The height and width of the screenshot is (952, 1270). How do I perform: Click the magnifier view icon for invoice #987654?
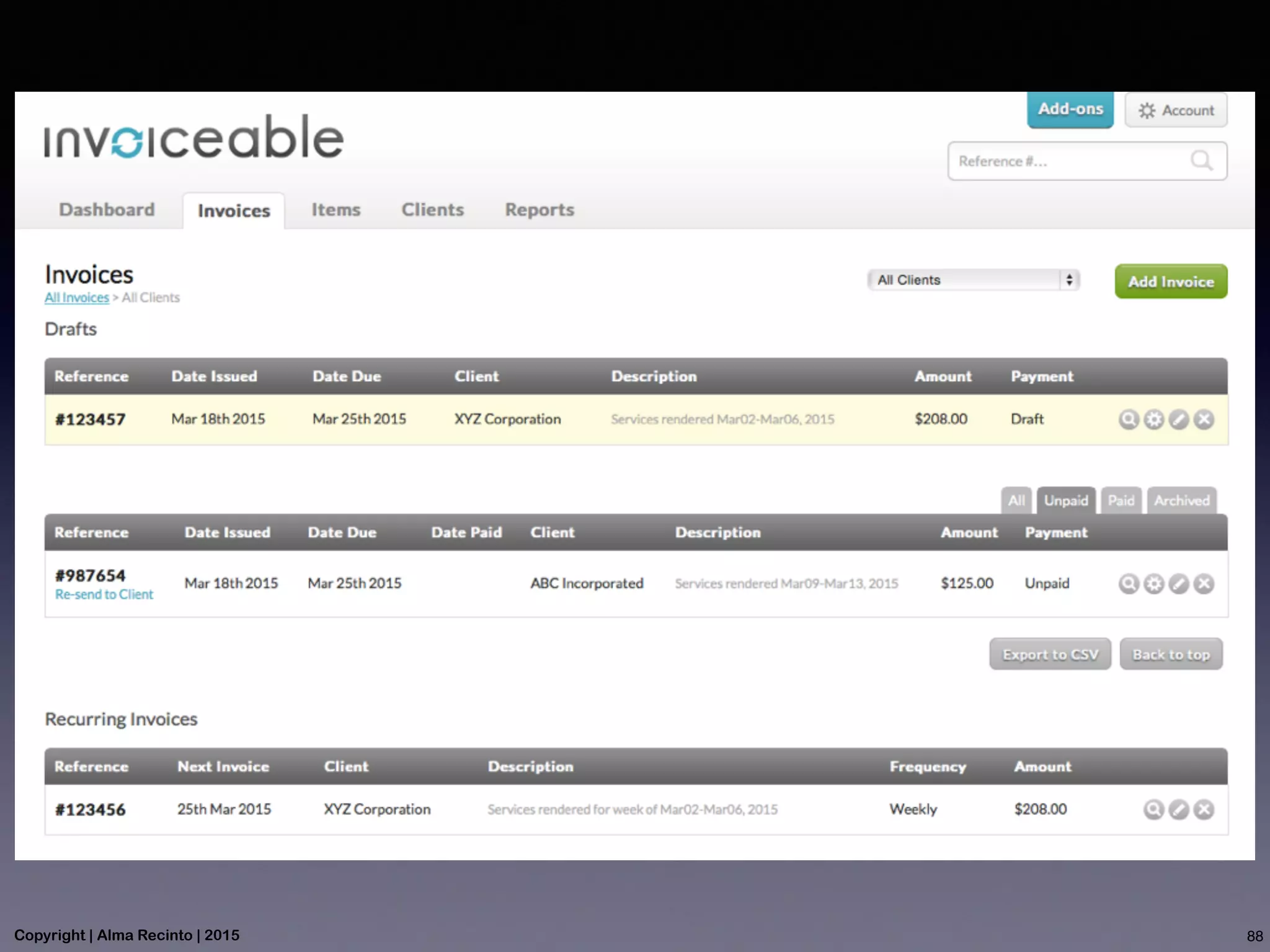point(1129,584)
